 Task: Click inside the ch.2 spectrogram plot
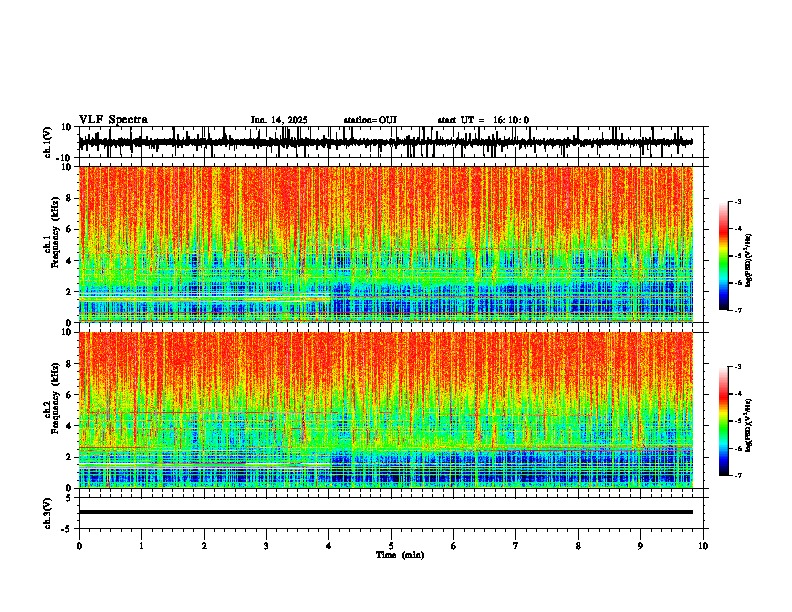tap(385, 410)
